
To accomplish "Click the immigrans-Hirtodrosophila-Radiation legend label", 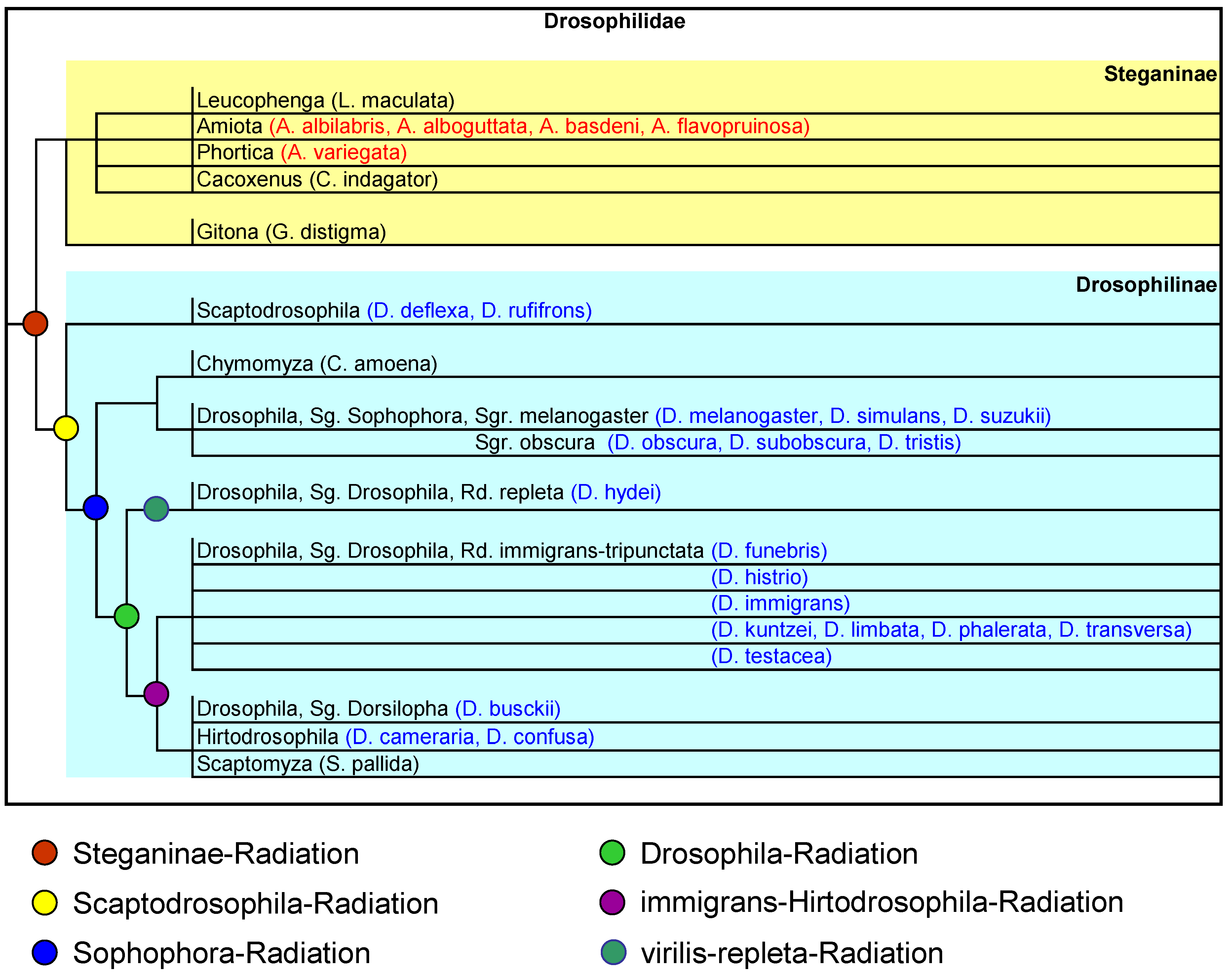I will (881, 902).
